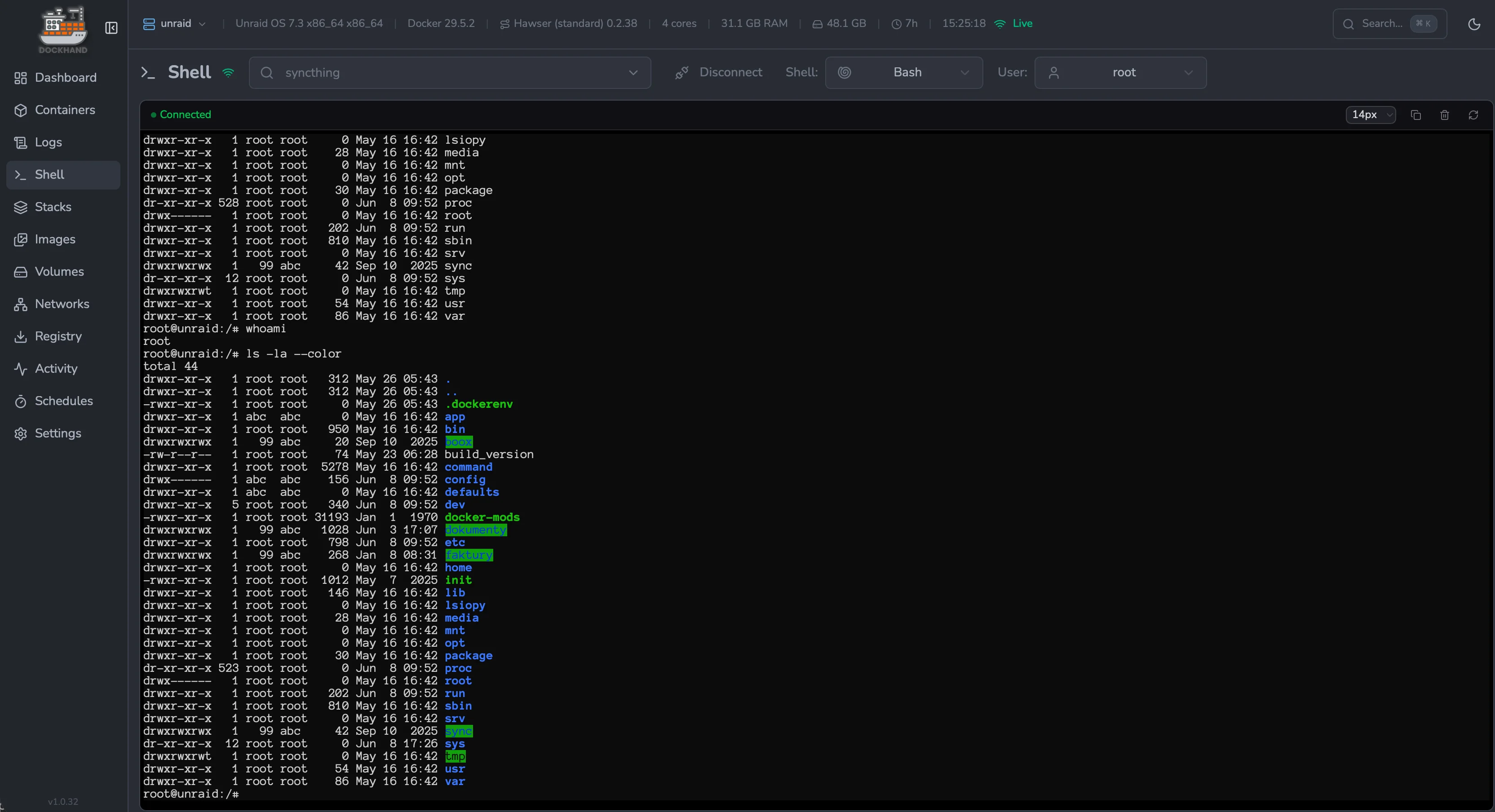Click Unraid OS 7.3 x86_64 text

pos(309,24)
